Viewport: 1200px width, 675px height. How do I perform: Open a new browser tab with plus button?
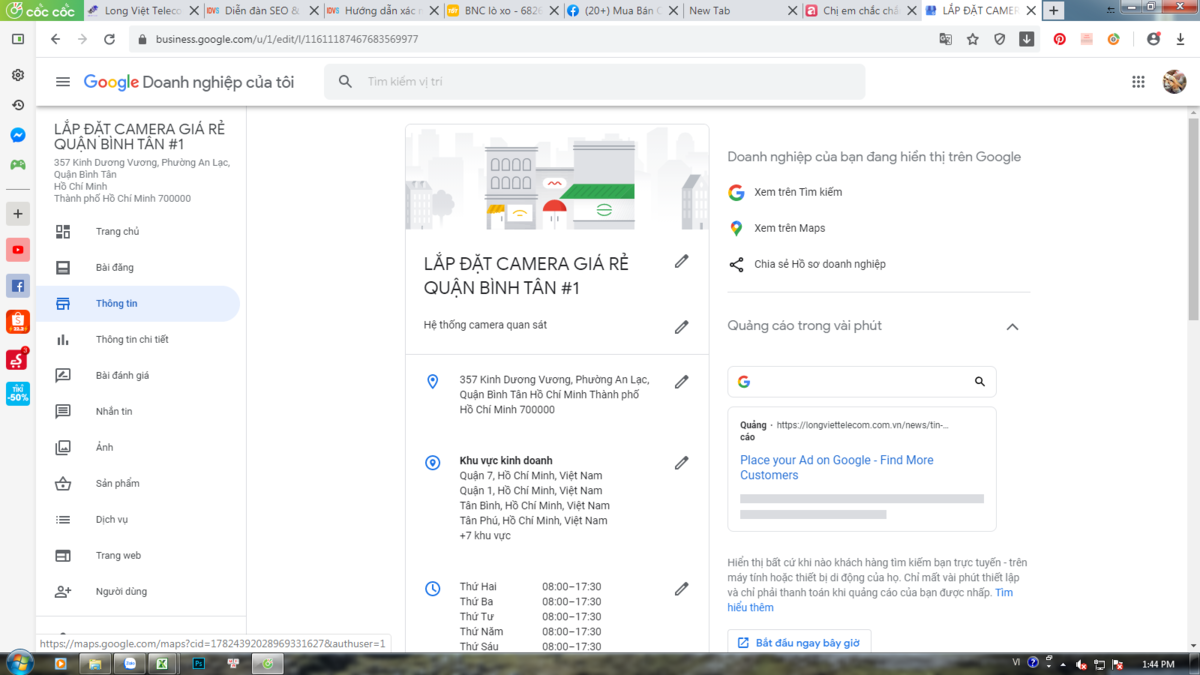pyautogui.click(x=1054, y=11)
